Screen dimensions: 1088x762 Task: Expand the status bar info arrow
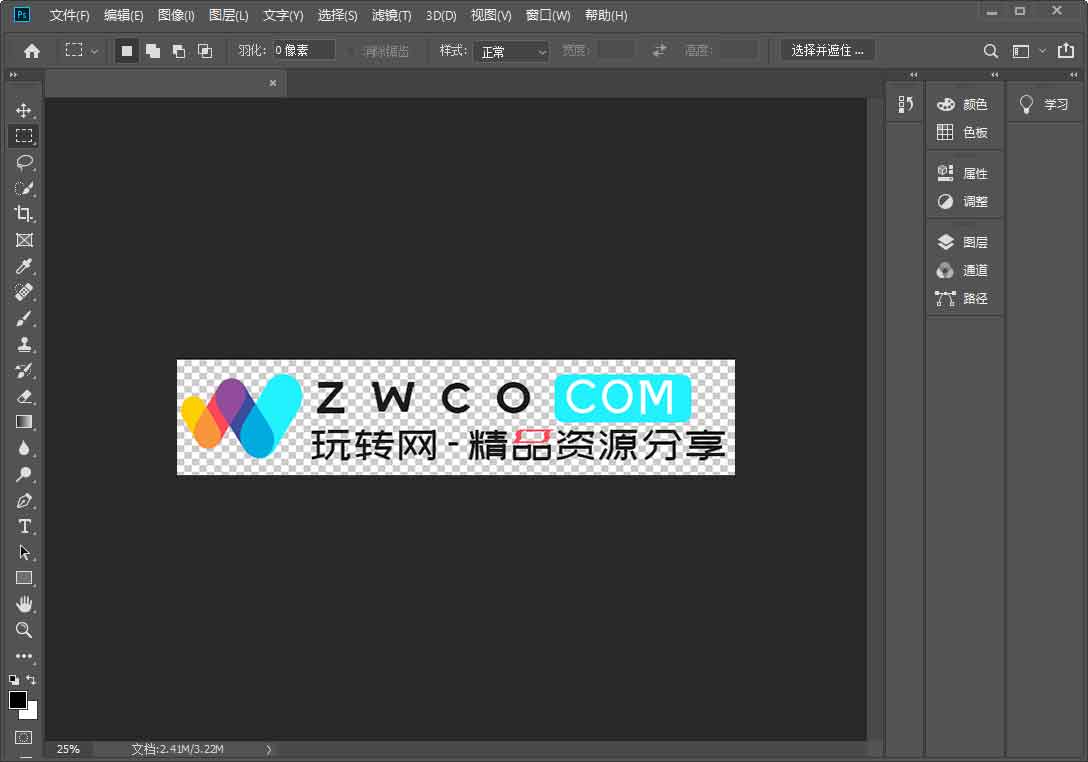click(268, 749)
